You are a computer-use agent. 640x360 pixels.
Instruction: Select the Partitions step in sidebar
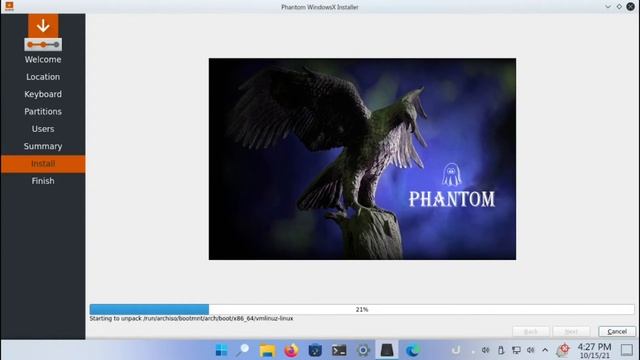coord(43,111)
